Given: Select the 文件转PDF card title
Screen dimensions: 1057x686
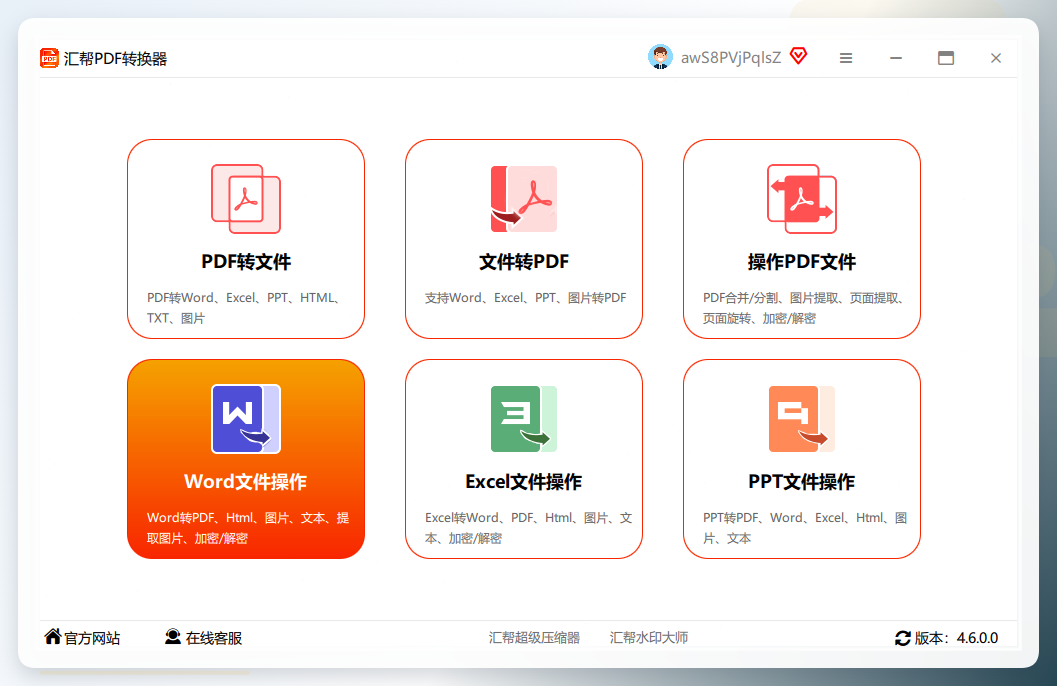Looking at the screenshot, I should tap(524, 261).
